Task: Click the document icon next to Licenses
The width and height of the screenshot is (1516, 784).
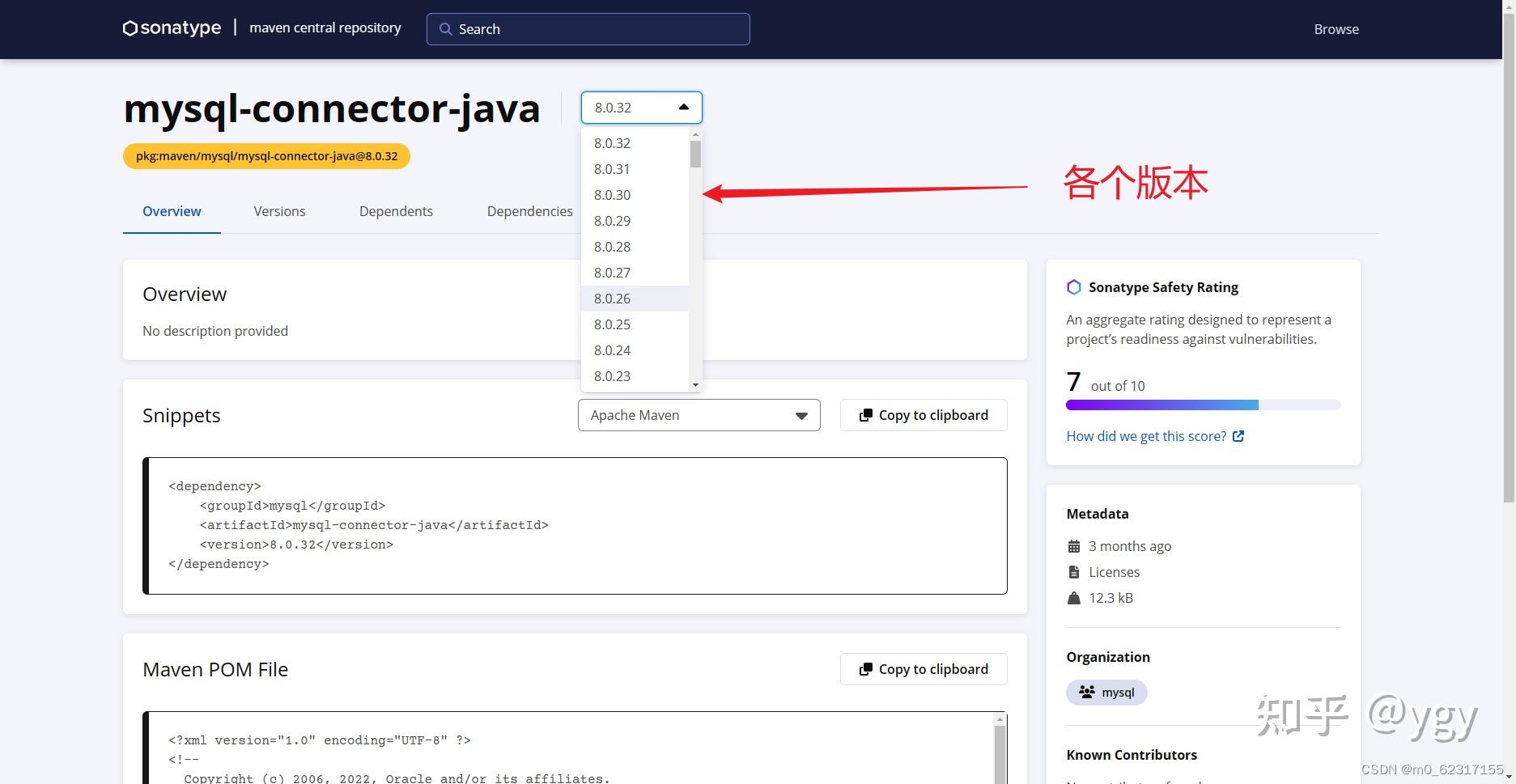Action: (1074, 571)
